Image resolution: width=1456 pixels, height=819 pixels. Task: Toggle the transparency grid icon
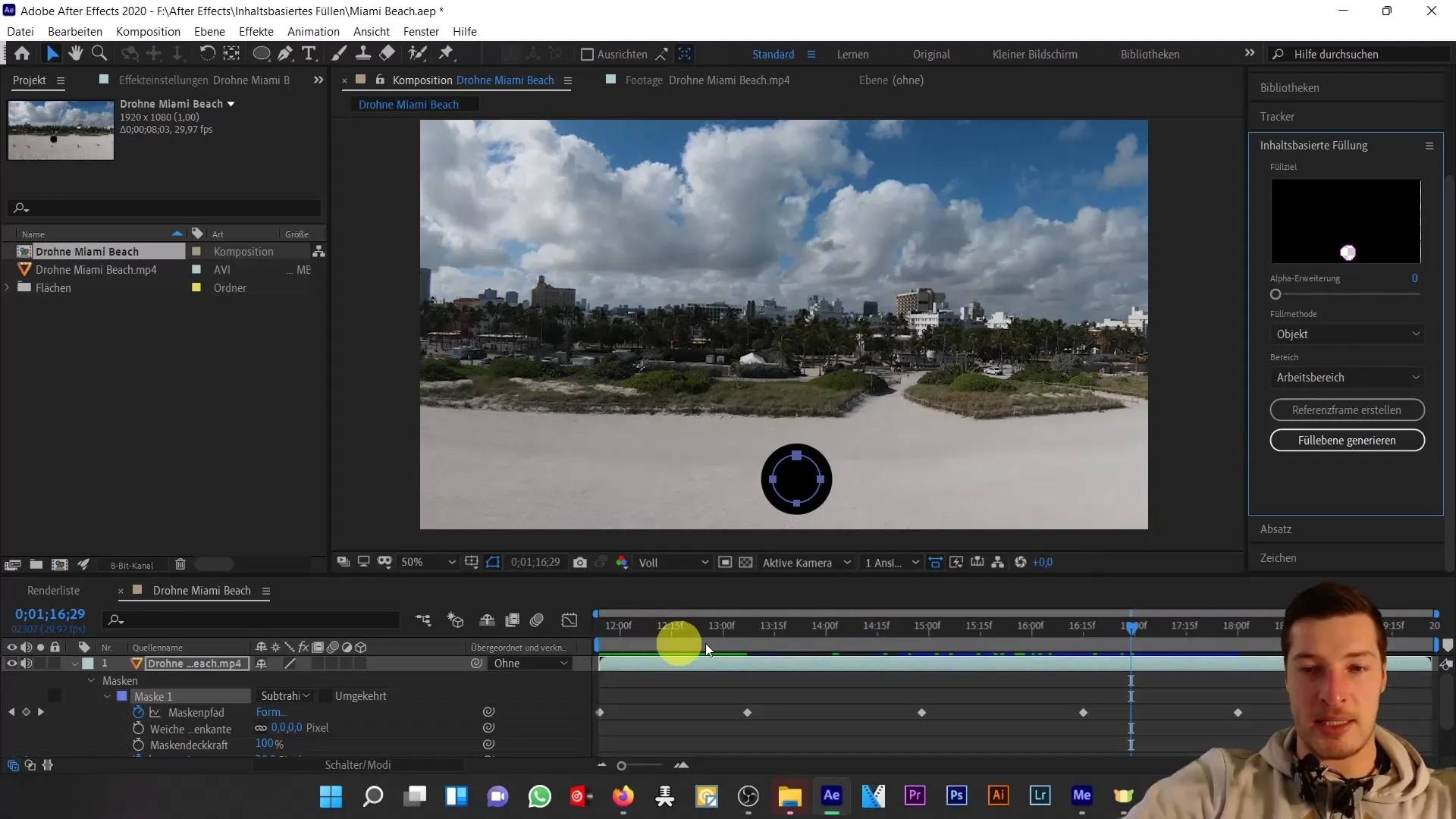coord(746,563)
